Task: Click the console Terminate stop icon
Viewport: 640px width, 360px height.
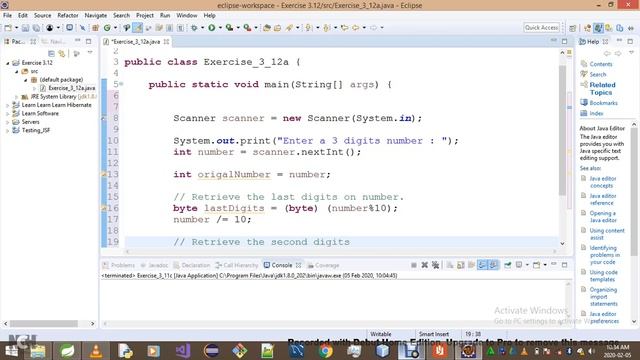Action: [x=413, y=265]
